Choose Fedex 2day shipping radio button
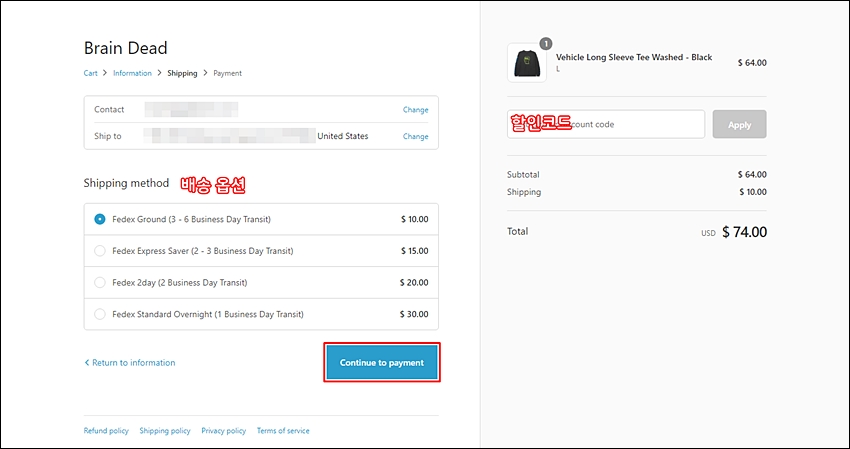The height and width of the screenshot is (449, 850). click(x=100, y=283)
